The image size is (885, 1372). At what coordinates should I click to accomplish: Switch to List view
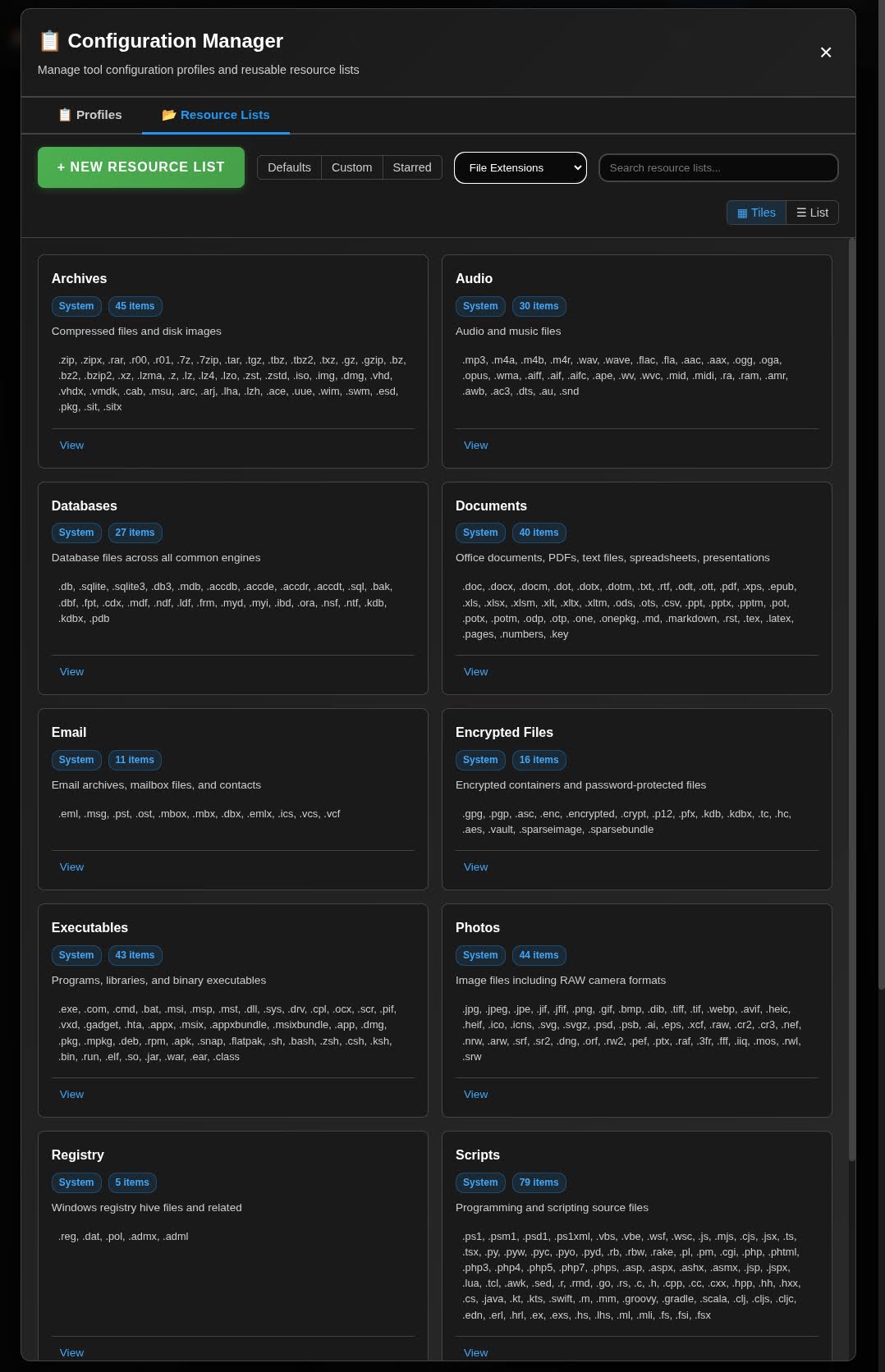812,213
